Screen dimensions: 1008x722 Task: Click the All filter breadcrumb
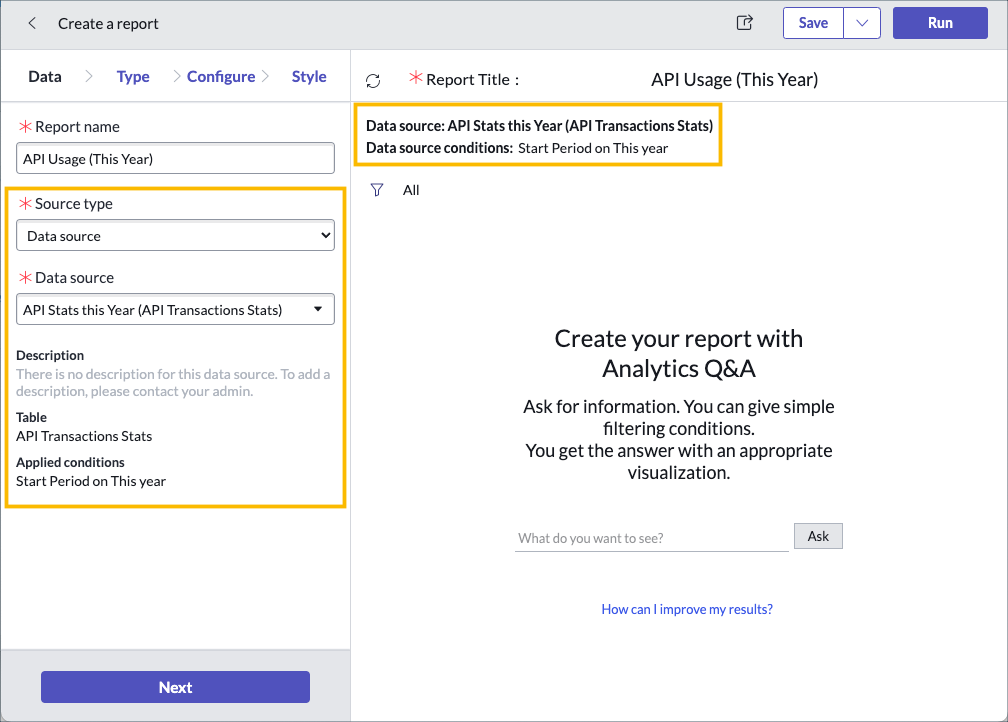411,190
